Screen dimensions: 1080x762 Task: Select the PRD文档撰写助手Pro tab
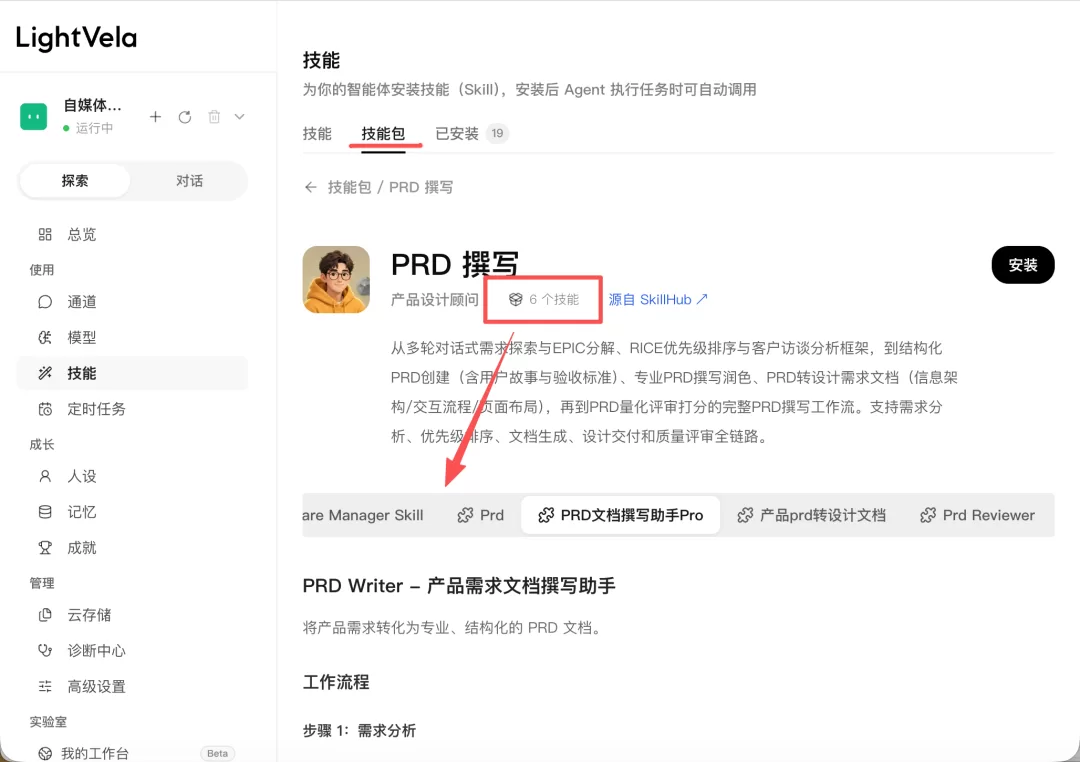[x=621, y=515]
